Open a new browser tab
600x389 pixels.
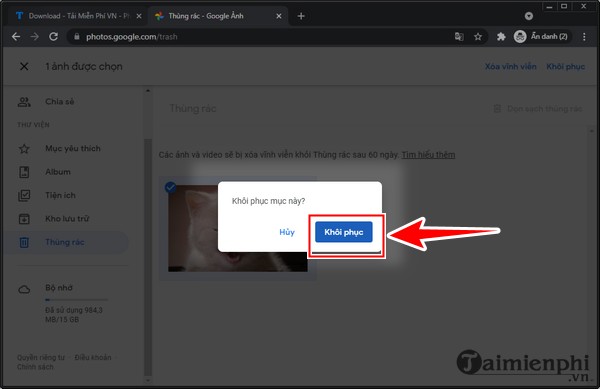click(301, 16)
